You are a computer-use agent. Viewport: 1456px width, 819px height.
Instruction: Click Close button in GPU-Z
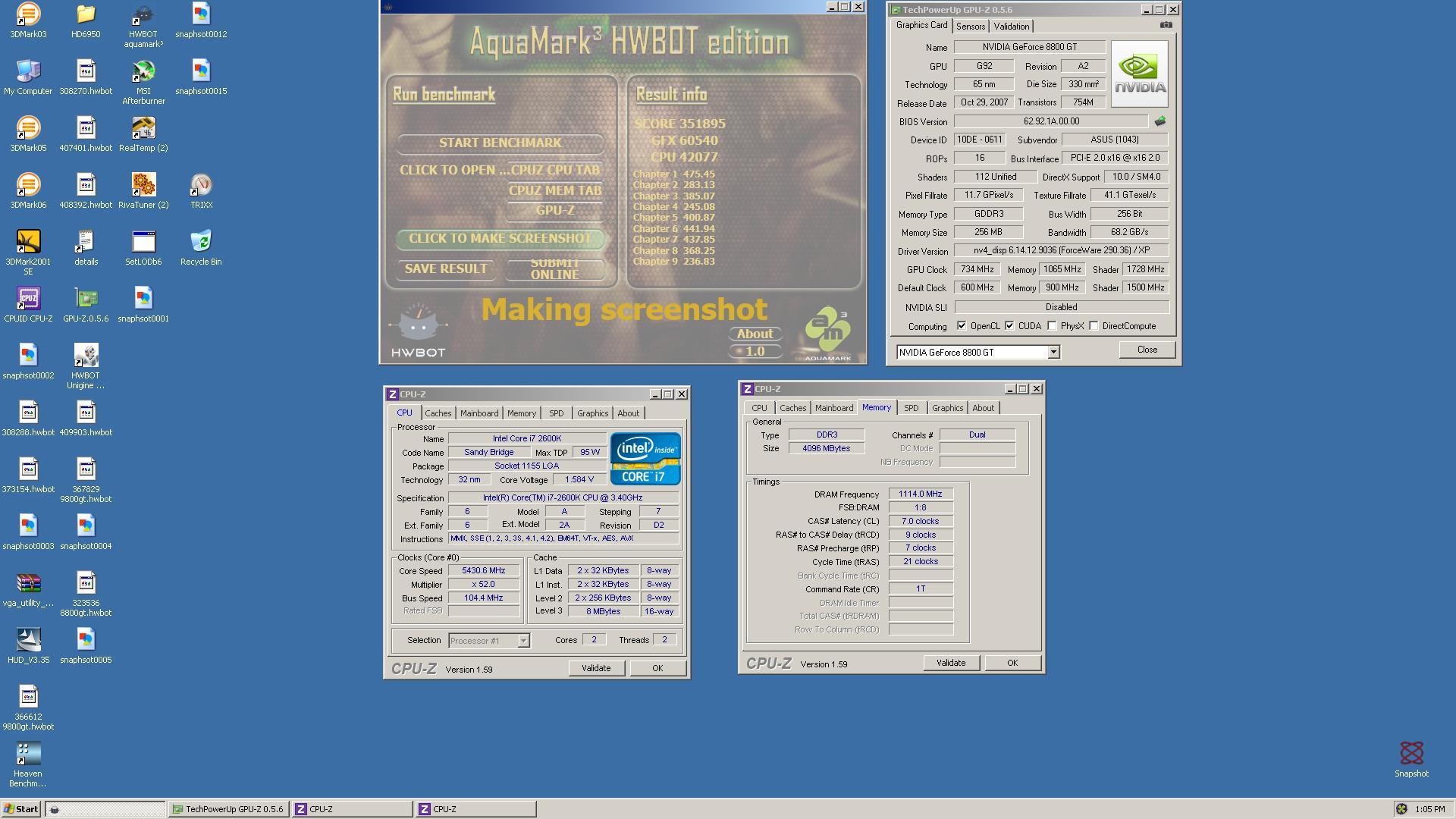(x=1147, y=350)
